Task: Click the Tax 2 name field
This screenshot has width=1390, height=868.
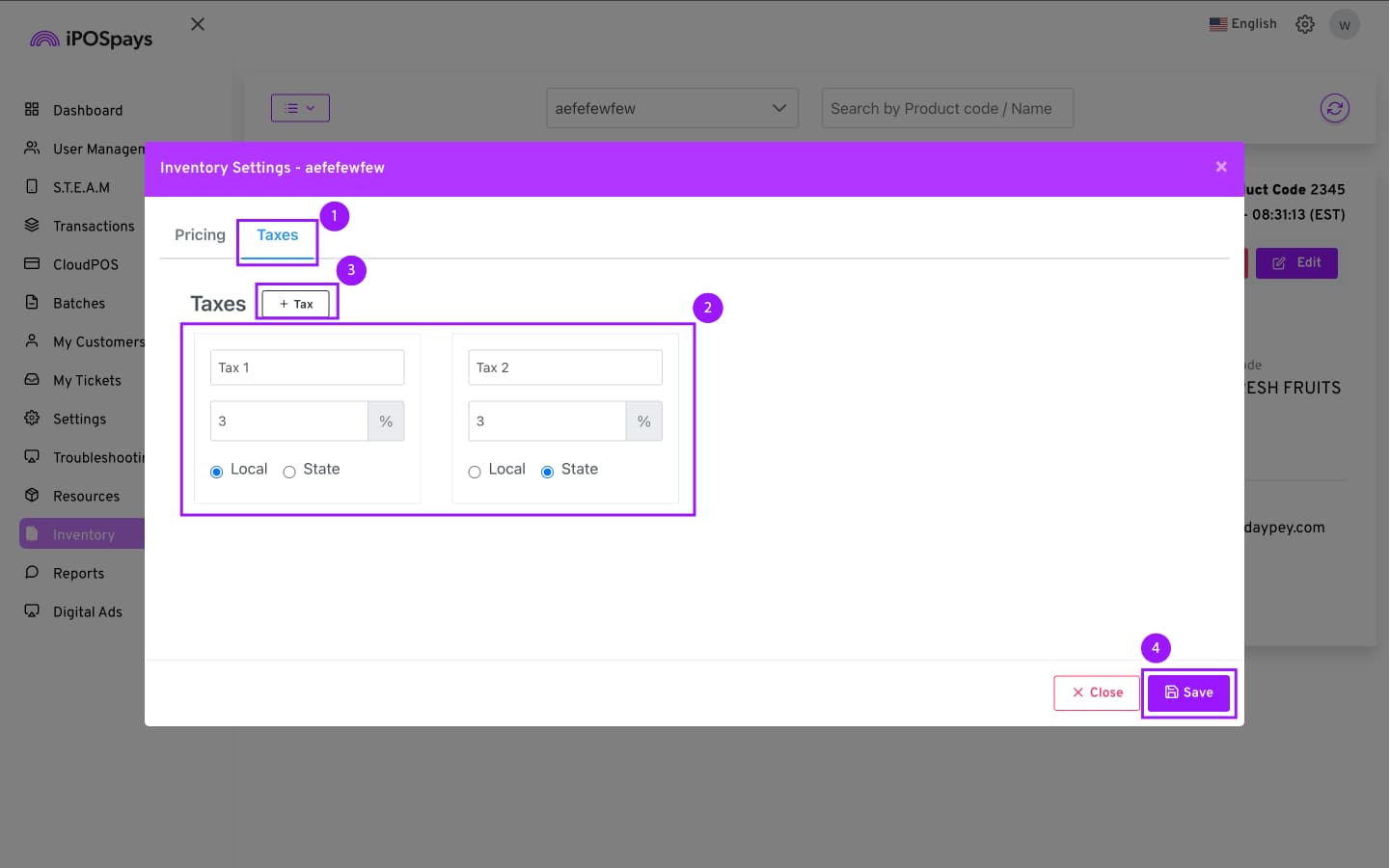Action: tap(564, 367)
